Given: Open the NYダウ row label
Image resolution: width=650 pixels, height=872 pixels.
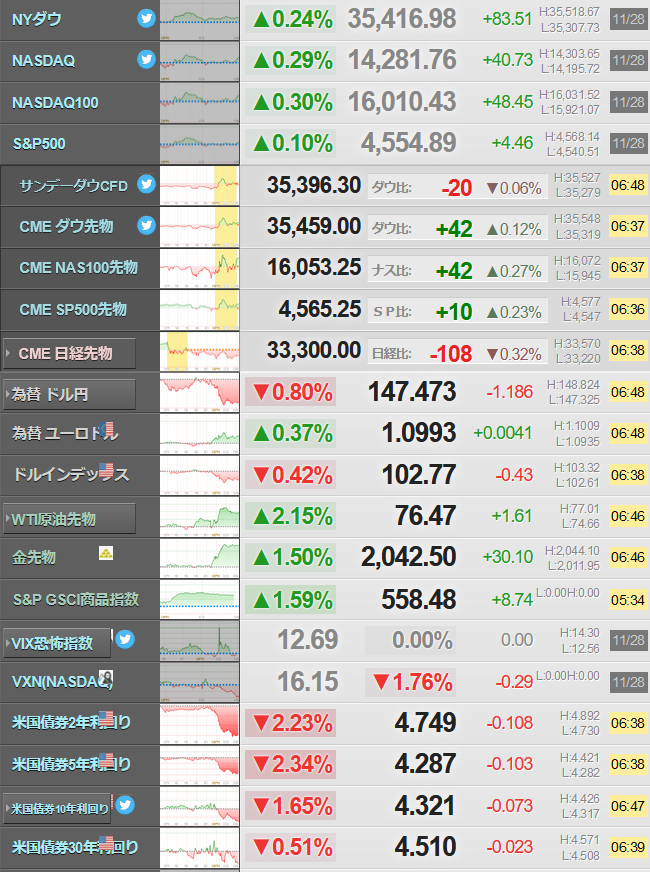Looking at the screenshot, I should click(37, 19).
